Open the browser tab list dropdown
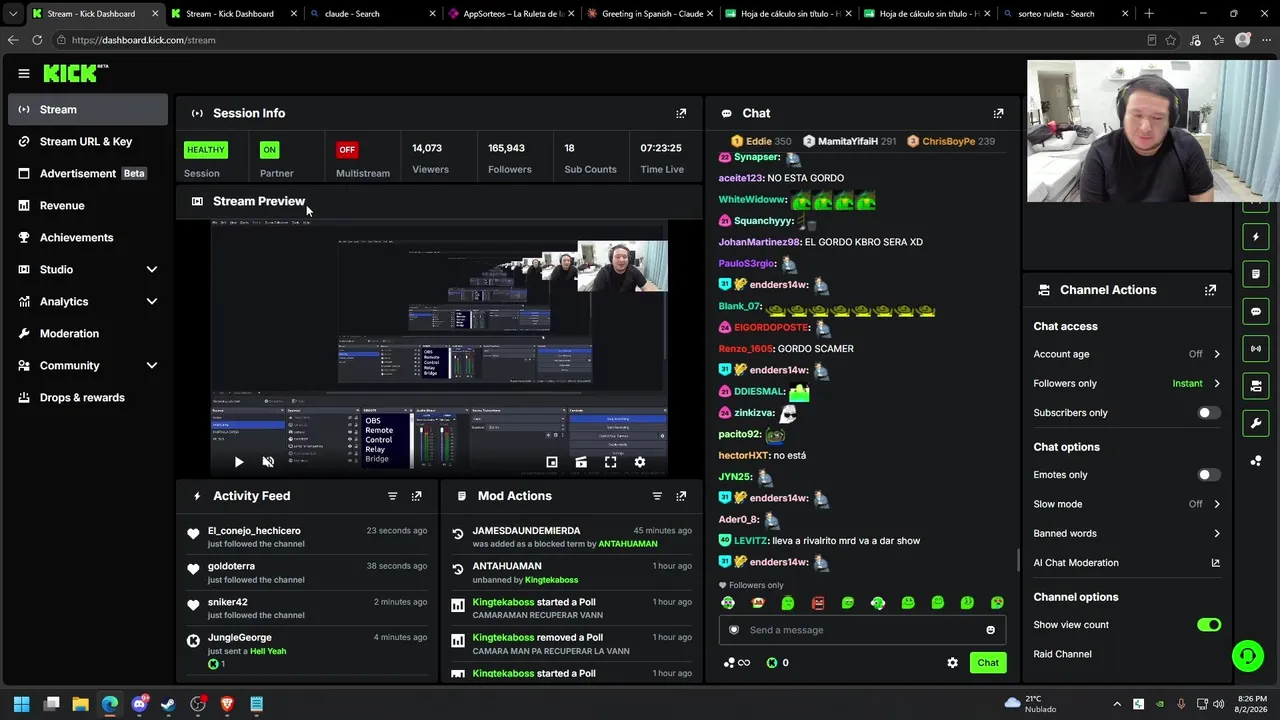Image resolution: width=1280 pixels, height=720 pixels. click(x=12, y=14)
